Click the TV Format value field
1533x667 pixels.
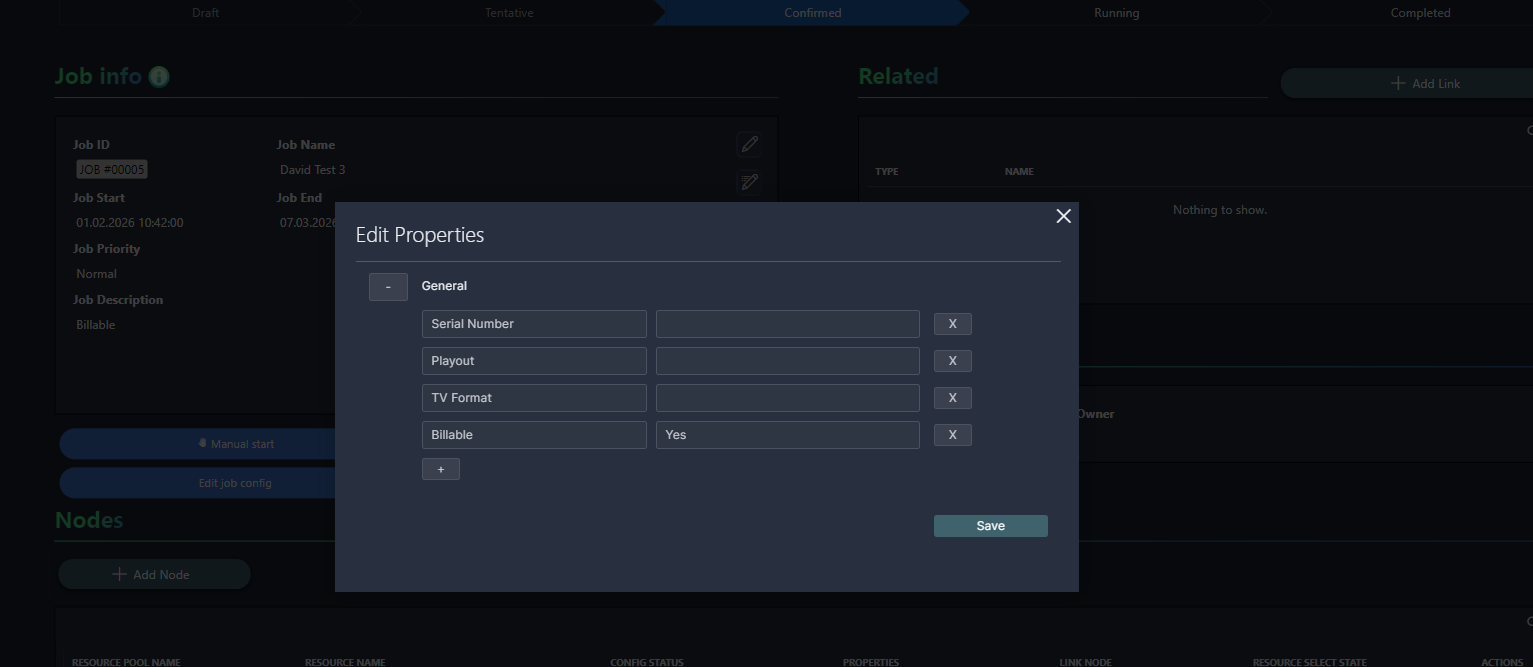(x=787, y=398)
